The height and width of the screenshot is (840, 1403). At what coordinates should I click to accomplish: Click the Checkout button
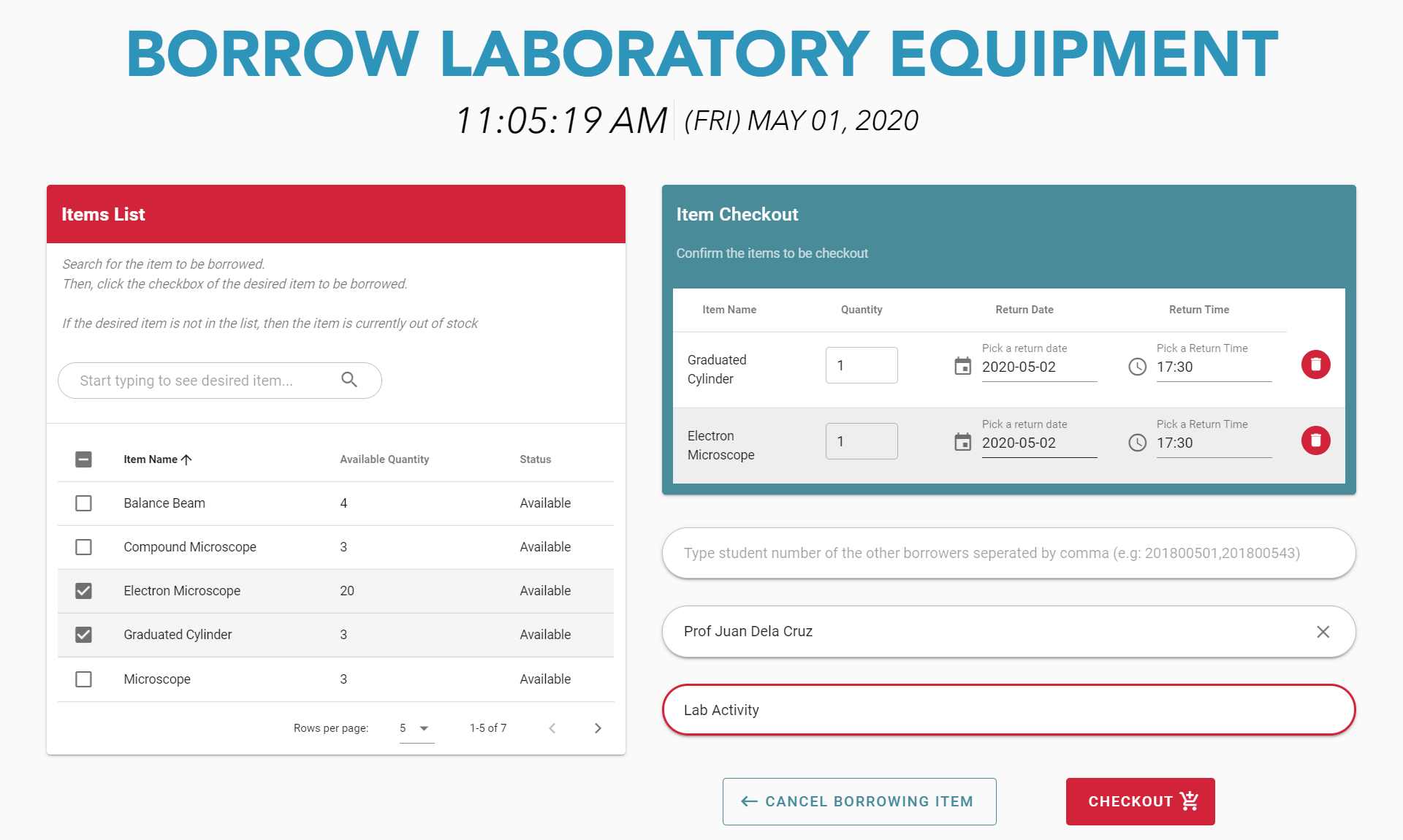click(1140, 801)
